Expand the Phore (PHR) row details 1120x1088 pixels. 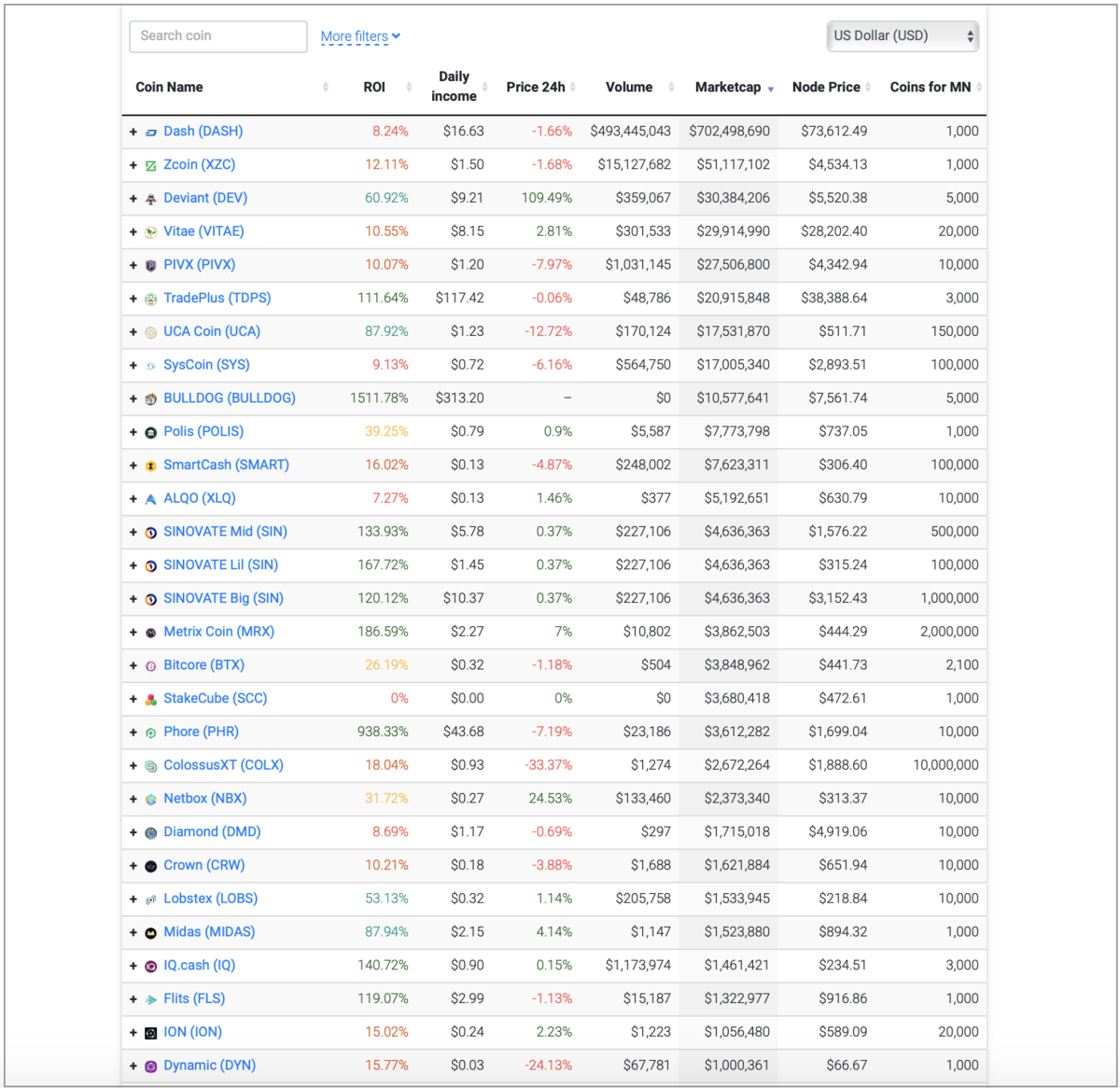(x=133, y=732)
